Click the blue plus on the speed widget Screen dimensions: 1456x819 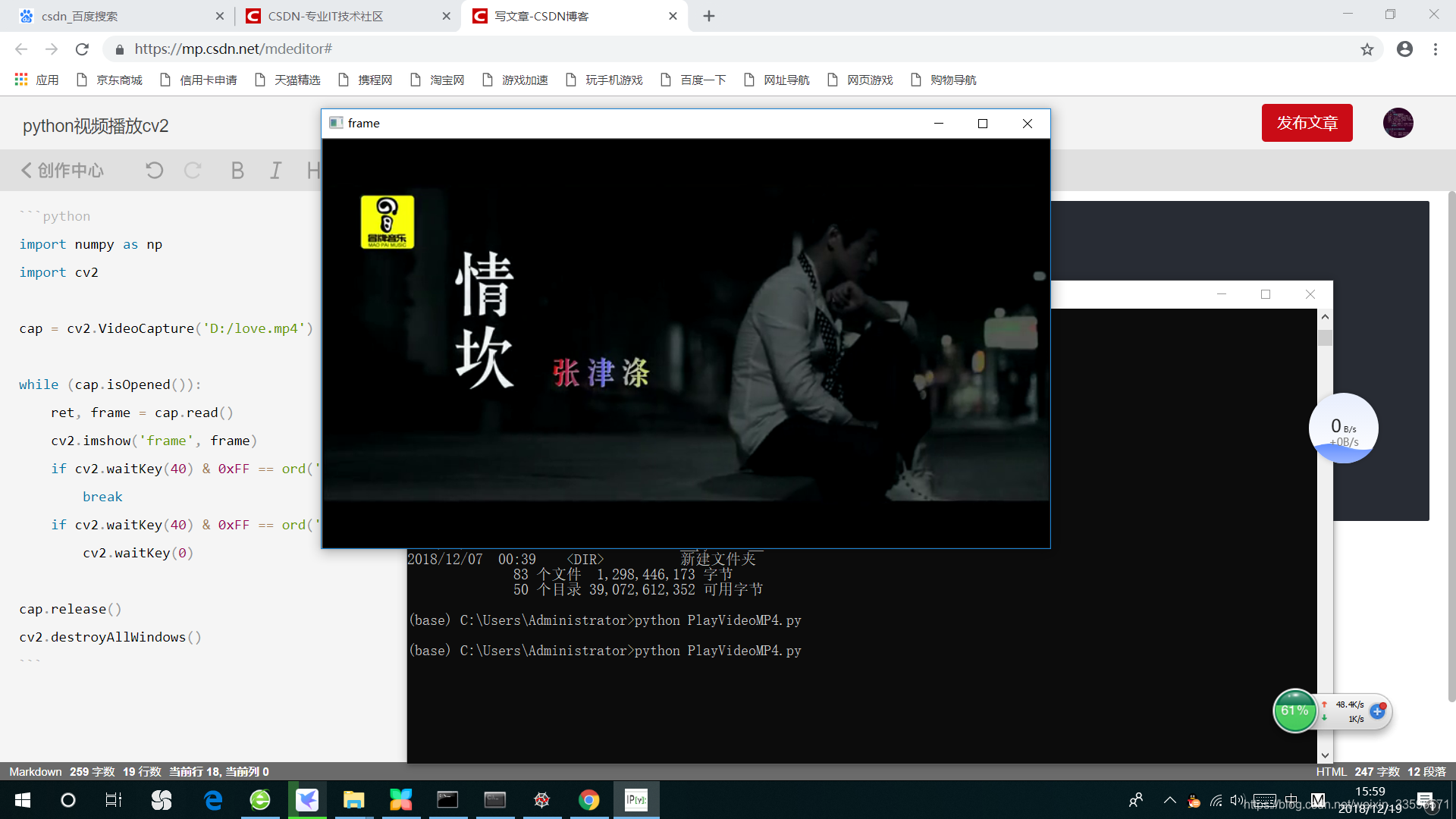pyautogui.click(x=1378, y=711)
